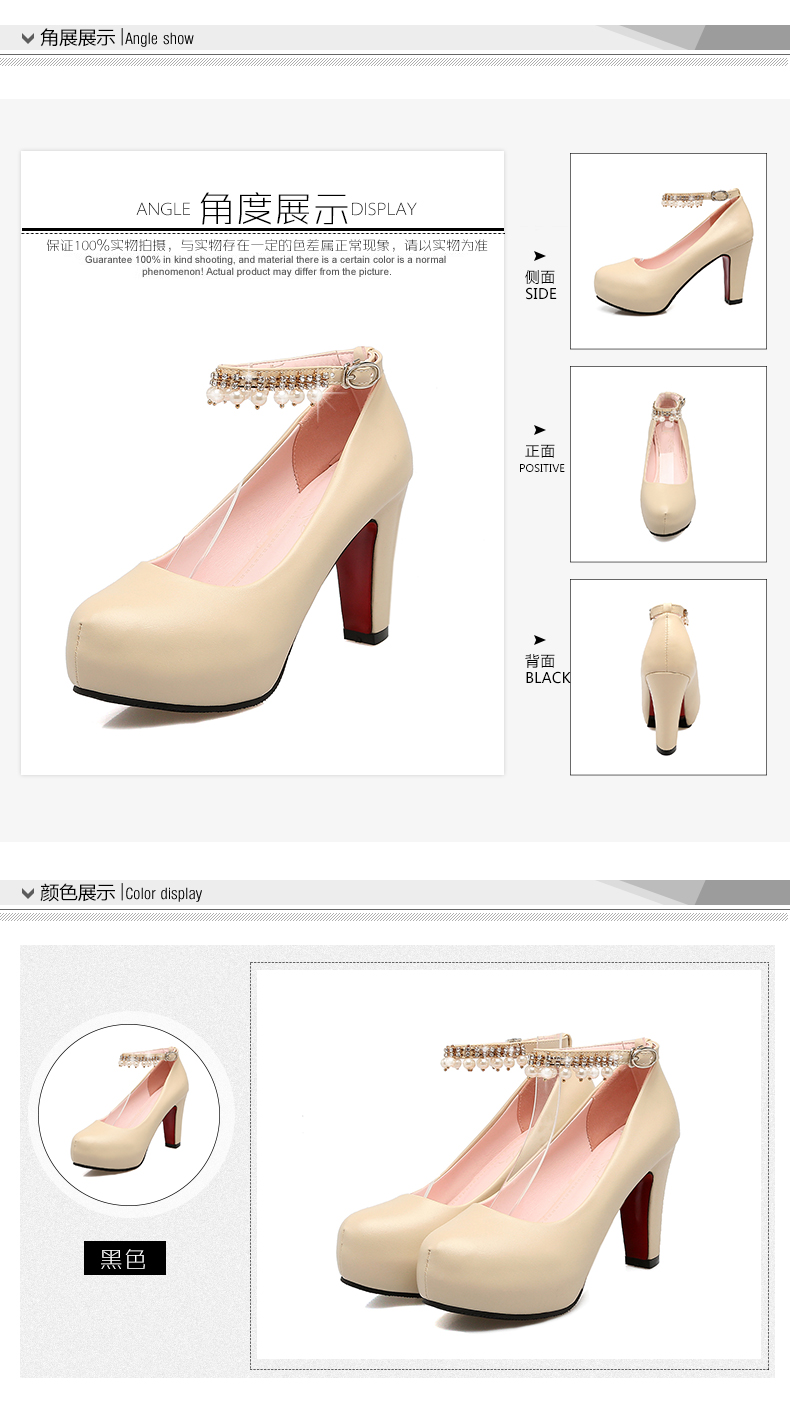Click the black 黑色 color label button
The width and height of the screenshot is (790, 1411).
[124, 1258]
